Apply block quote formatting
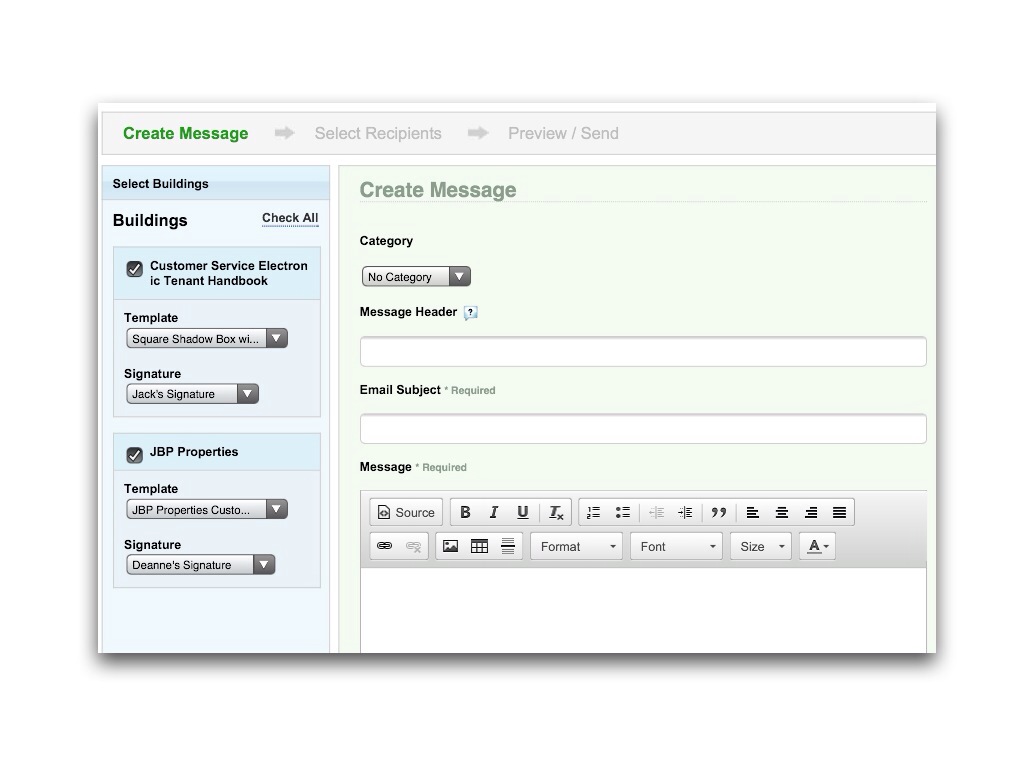 coord(718,513)
